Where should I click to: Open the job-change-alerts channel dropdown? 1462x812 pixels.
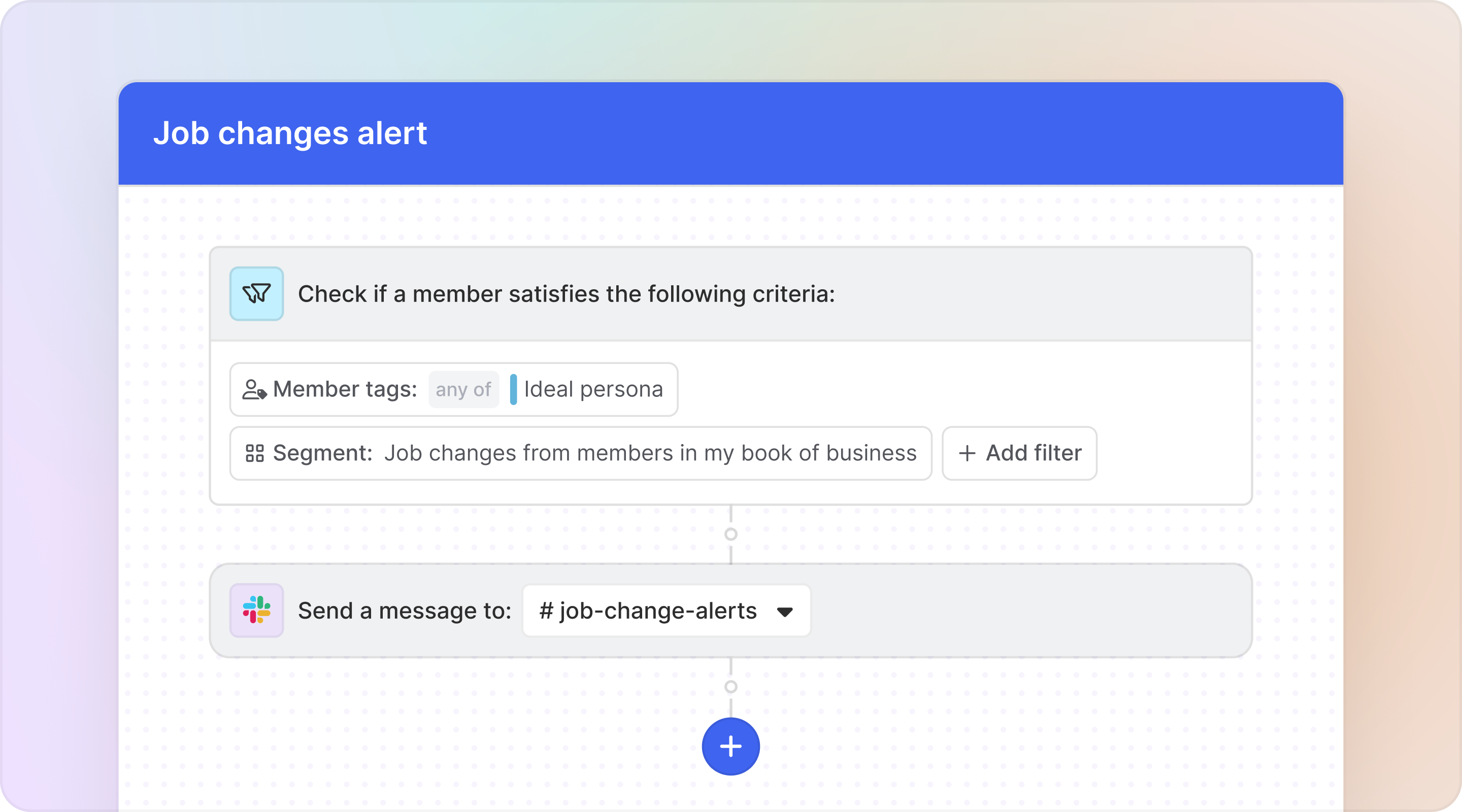click(647, 611)
